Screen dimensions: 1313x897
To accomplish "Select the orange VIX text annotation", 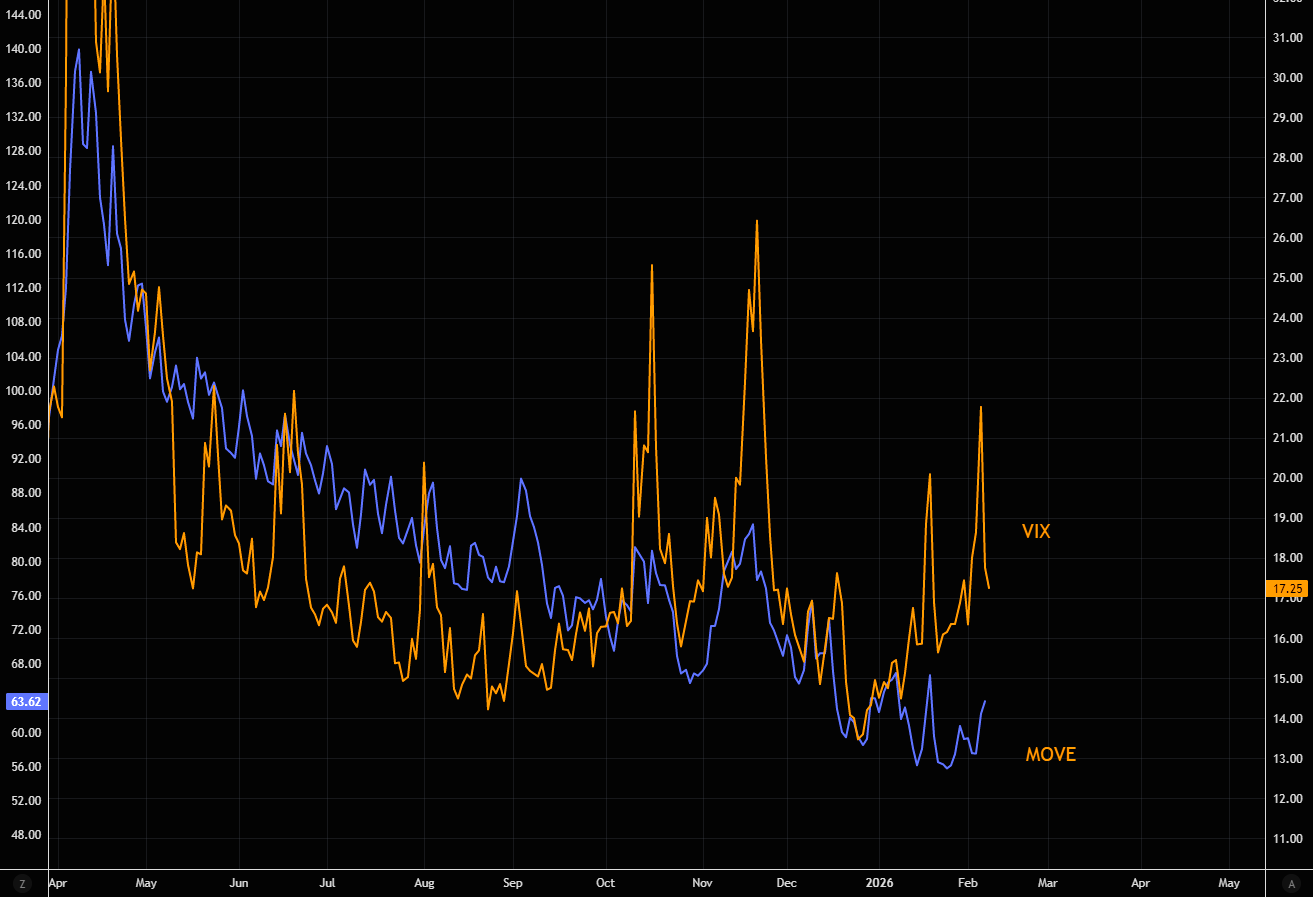I will pyautogui.click(x=1036, y=532).
